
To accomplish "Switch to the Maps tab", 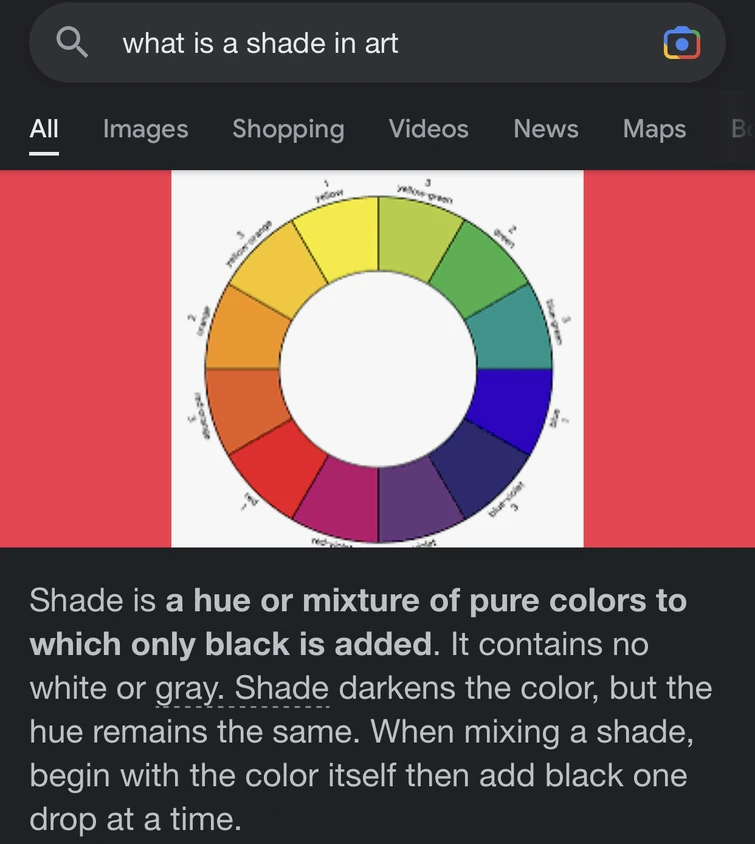I will coord(654,129).
